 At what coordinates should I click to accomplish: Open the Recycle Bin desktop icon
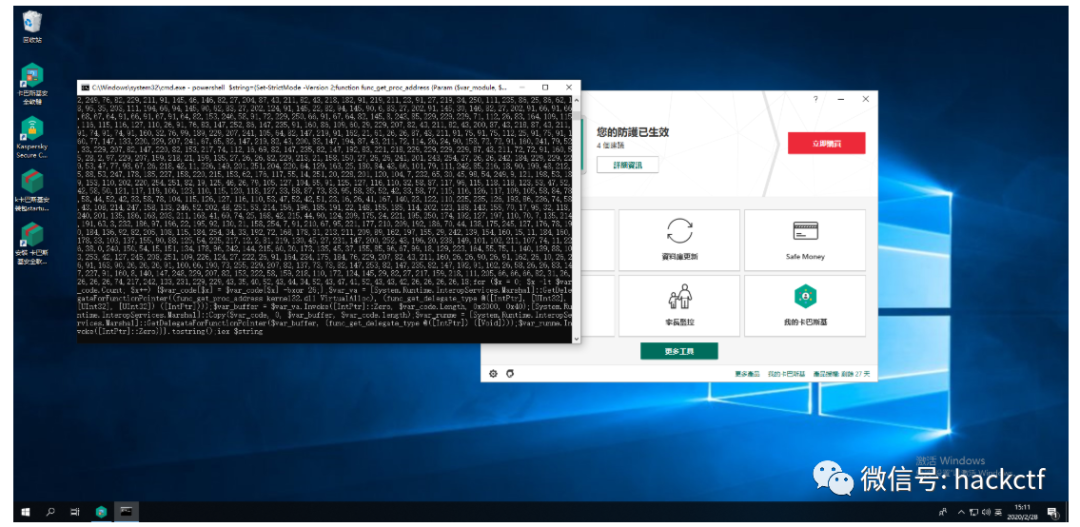pyautogui.click(x=32, y=27)
